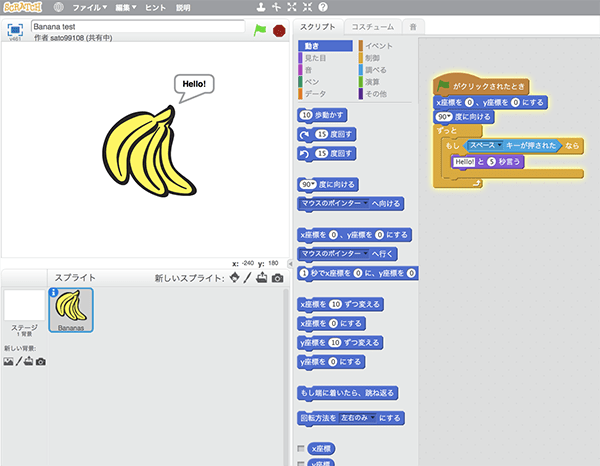The image size is (600, 466).
Task: Click the Hello! text field in script
Action: pos(464,162)
